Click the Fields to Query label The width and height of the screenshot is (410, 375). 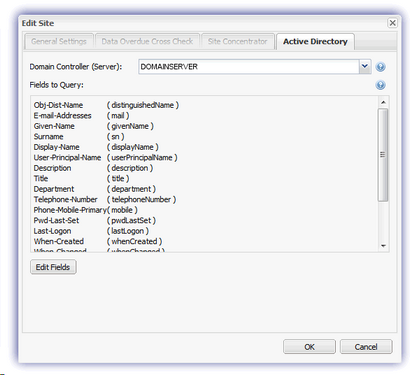click(x=56, y=85)
